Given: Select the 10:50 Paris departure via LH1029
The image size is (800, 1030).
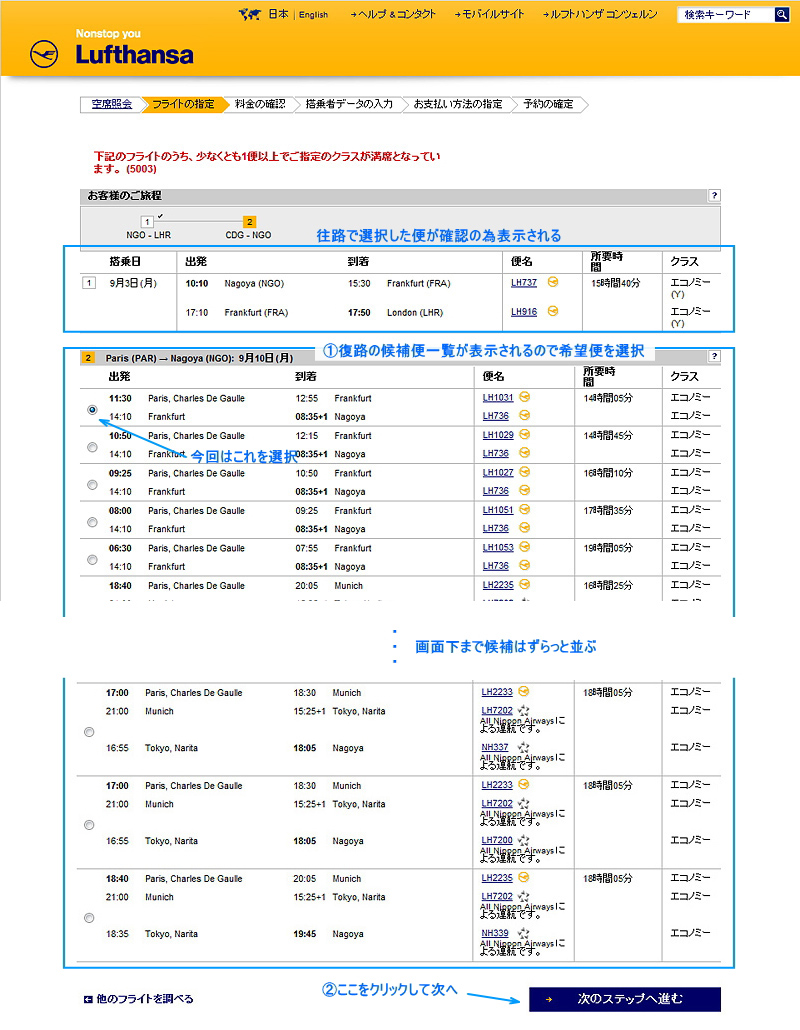Looking at the screenshot, I should (x=92, y=447).
